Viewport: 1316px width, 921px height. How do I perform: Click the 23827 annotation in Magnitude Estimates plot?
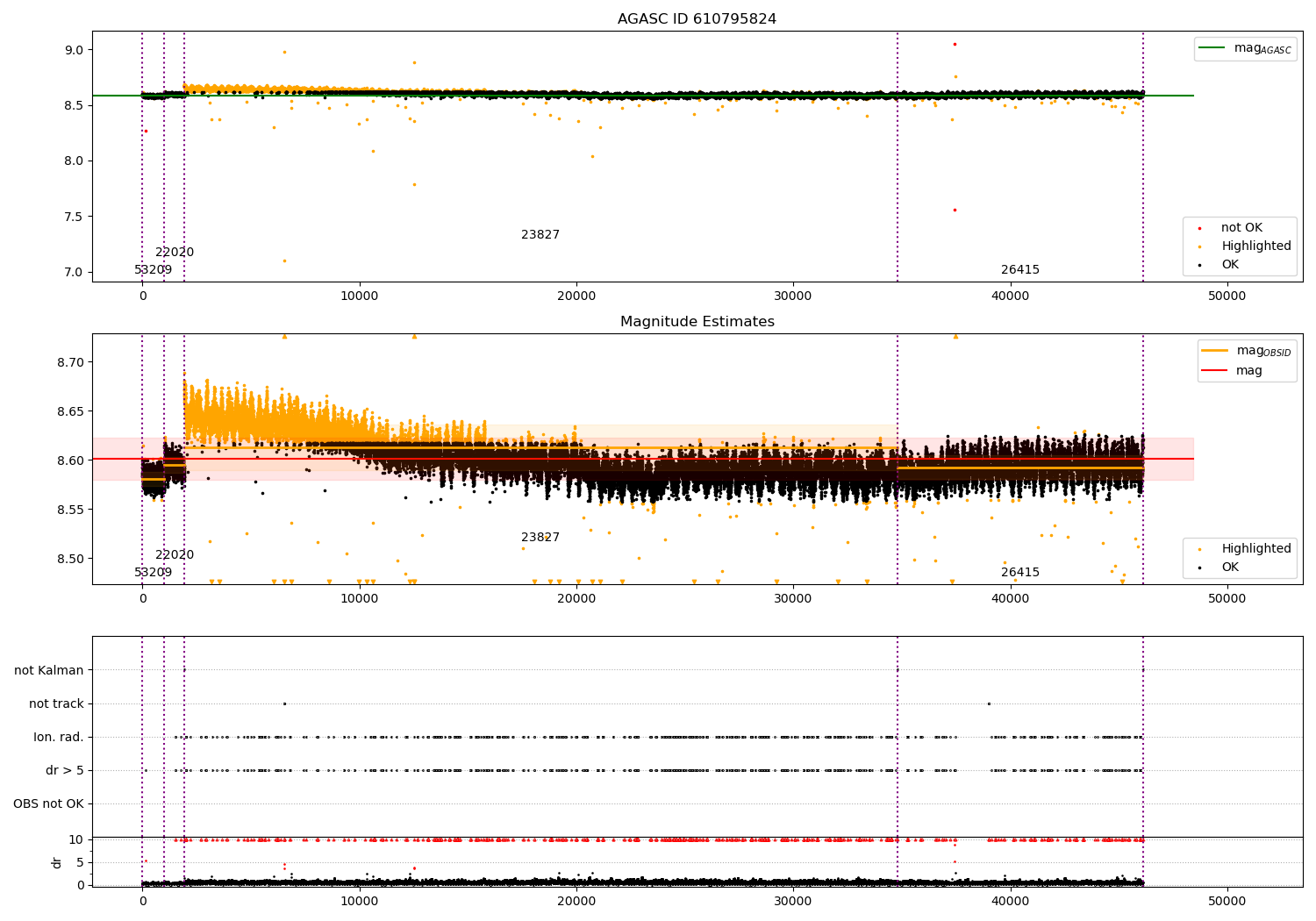tap(540, 538)
